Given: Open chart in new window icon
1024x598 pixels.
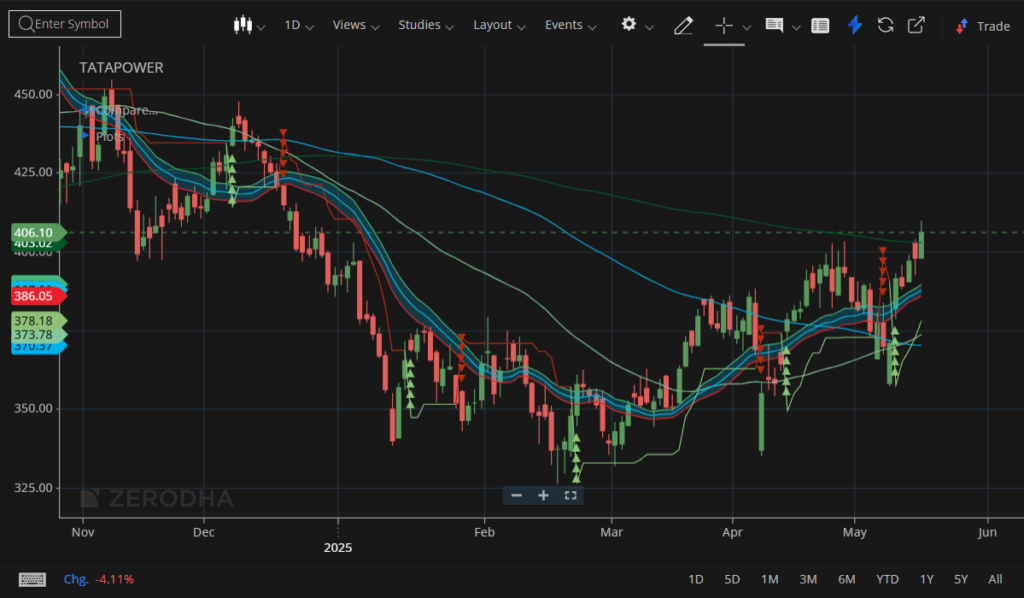Looking at the screenshot, I should [x=915, y=25].
